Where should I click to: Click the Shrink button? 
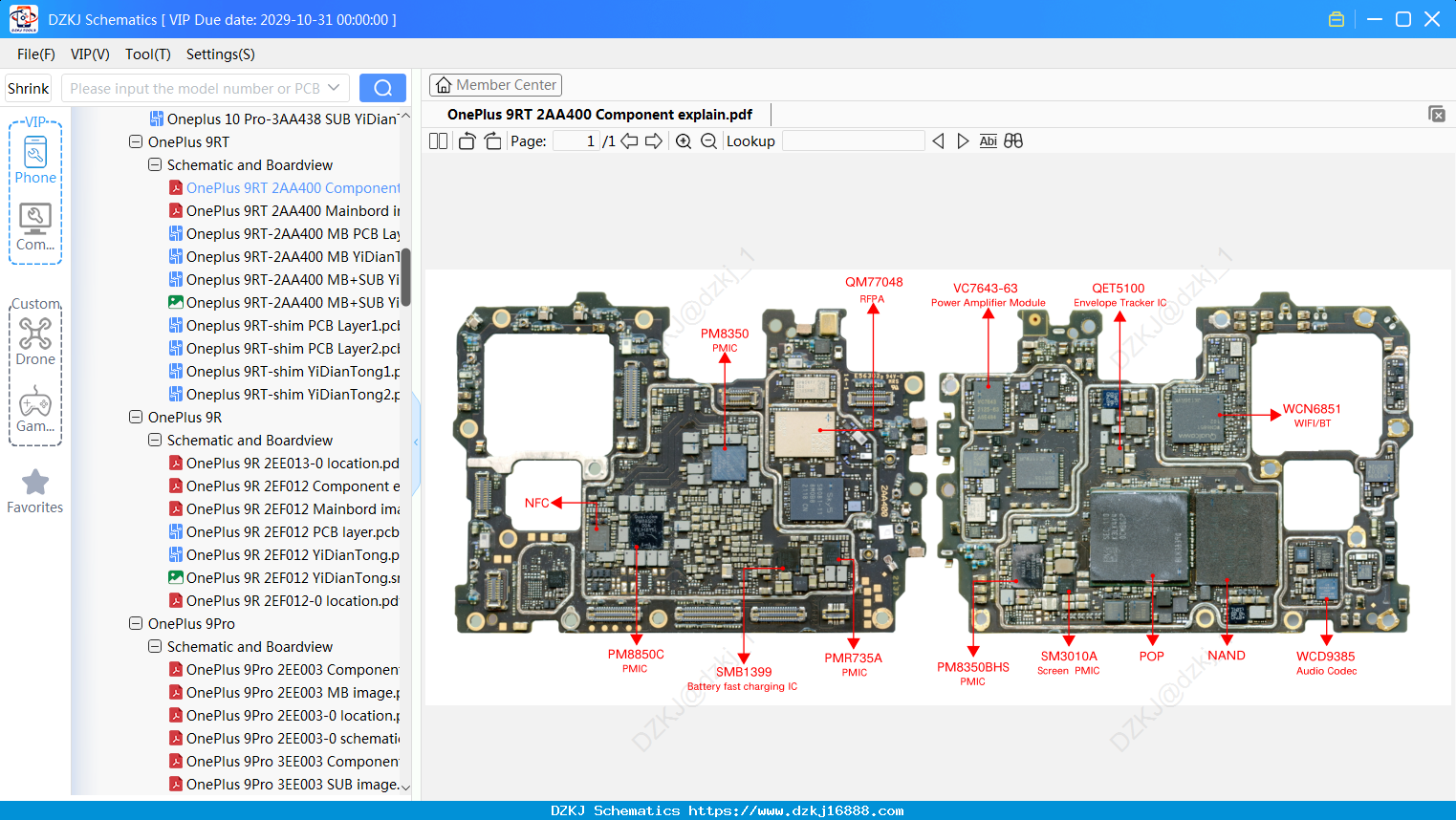coord(29,88)
